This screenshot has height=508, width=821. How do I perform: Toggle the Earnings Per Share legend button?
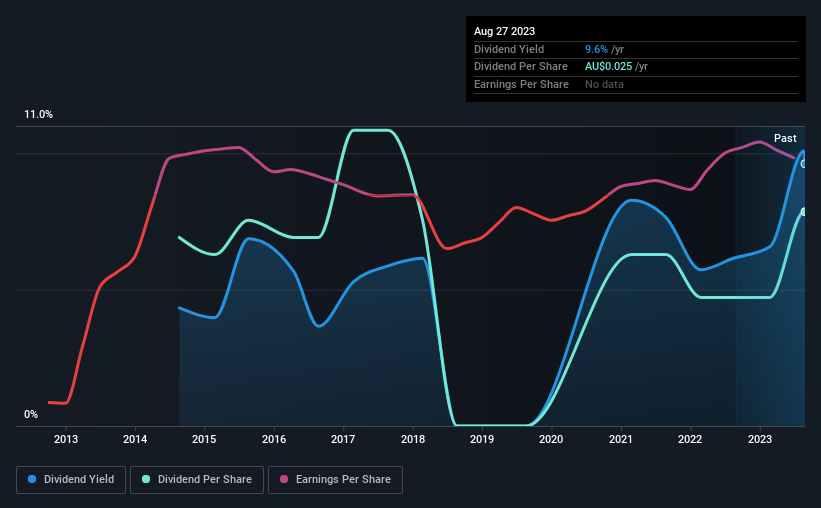coord(335,480)
